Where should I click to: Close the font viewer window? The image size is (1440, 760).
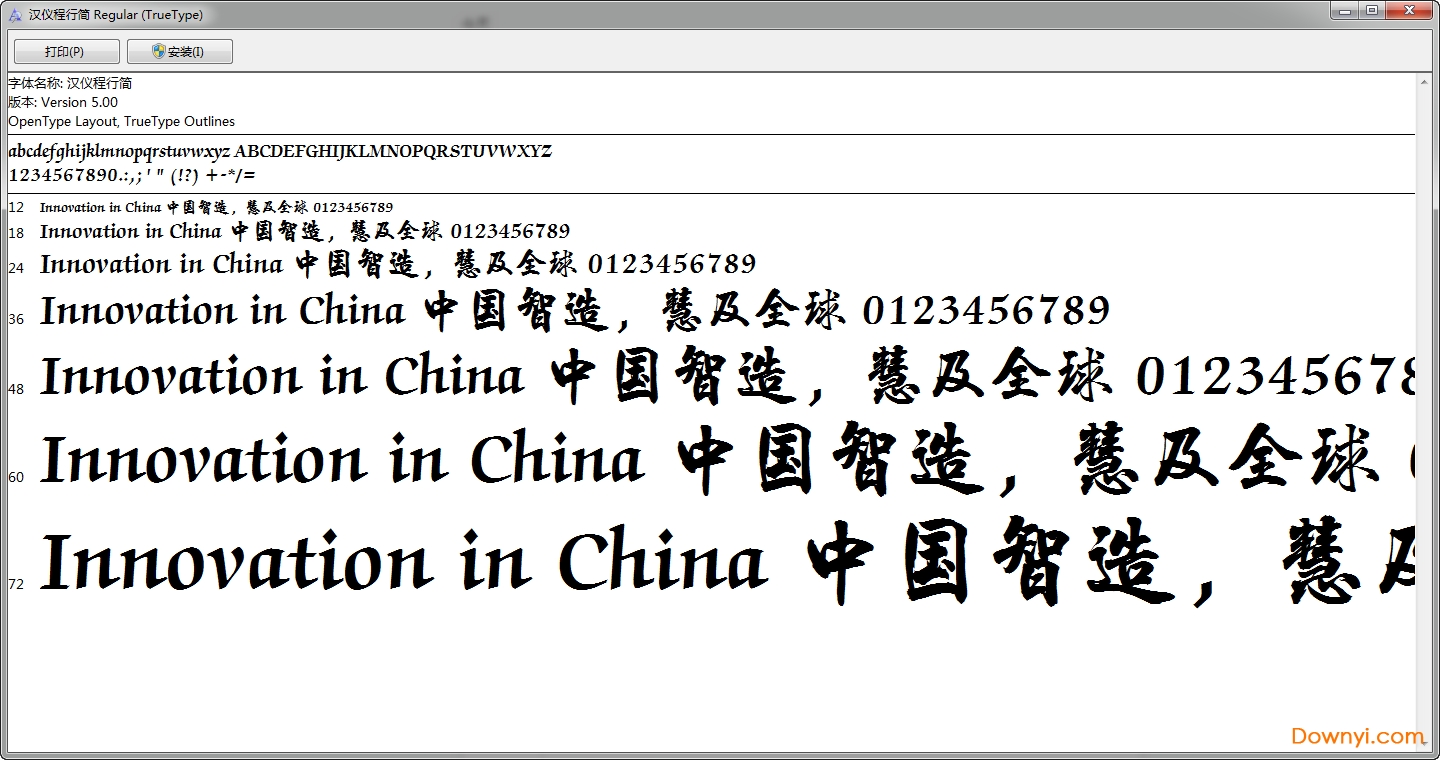pyautogui.click(x=1410, y=11)
